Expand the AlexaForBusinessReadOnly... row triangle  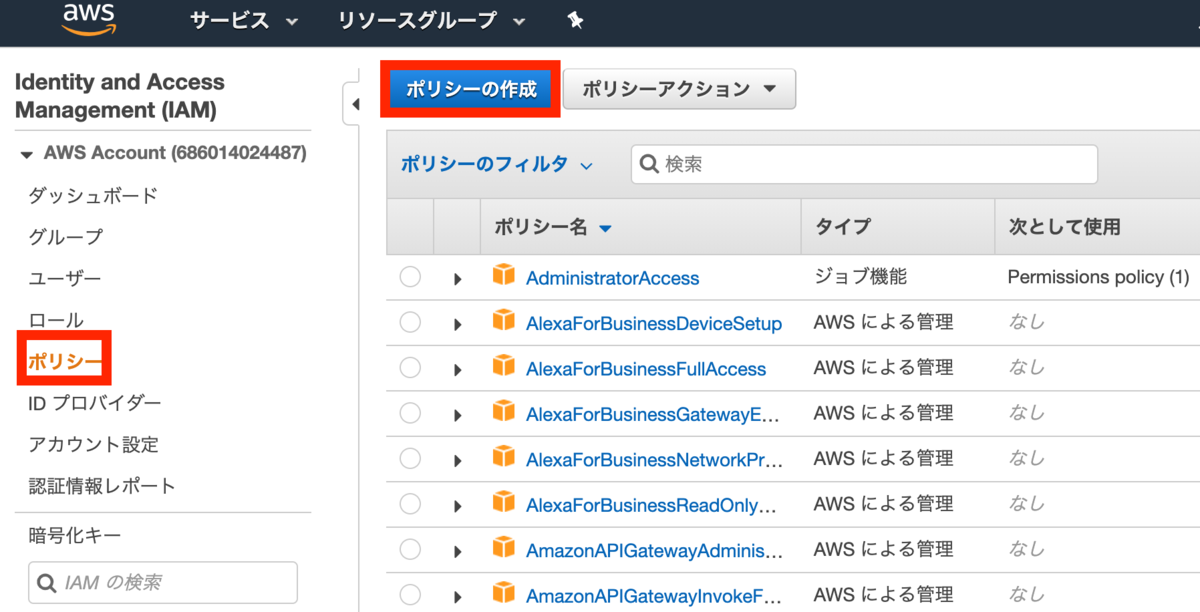click(458, 506)
